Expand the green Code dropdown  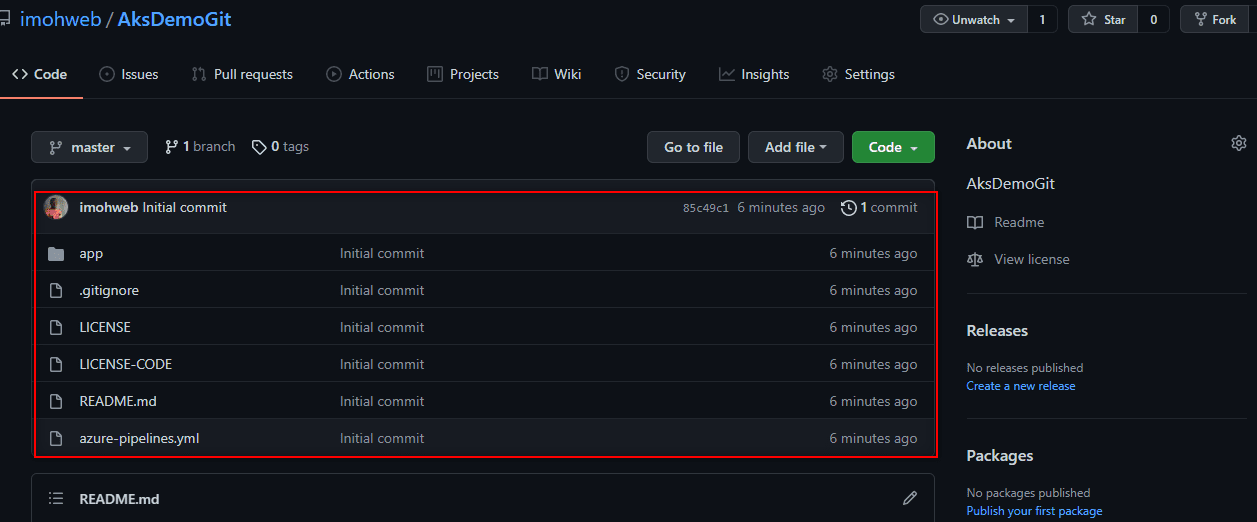(893, 147)
